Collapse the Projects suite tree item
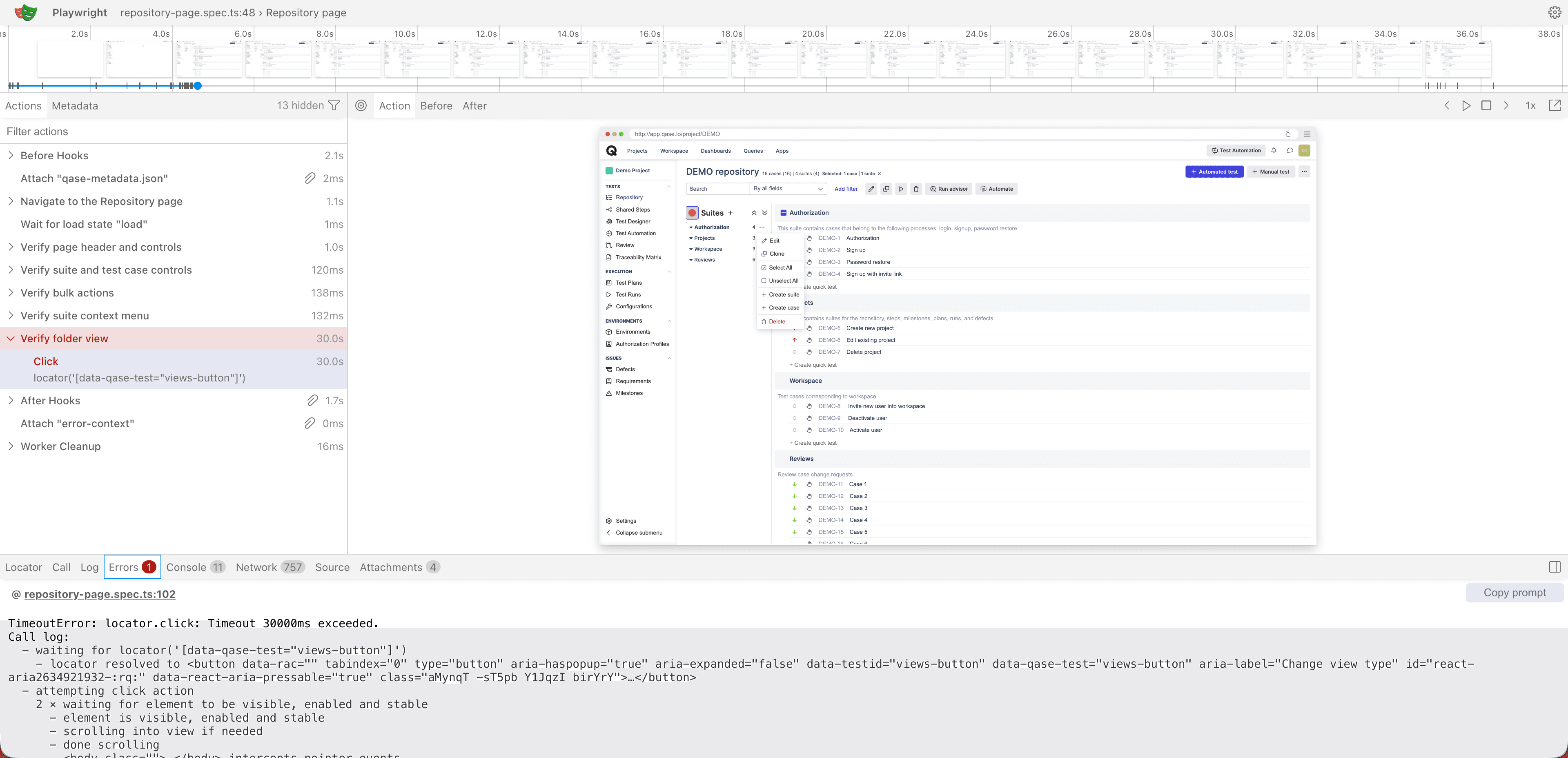 (691, 239)
